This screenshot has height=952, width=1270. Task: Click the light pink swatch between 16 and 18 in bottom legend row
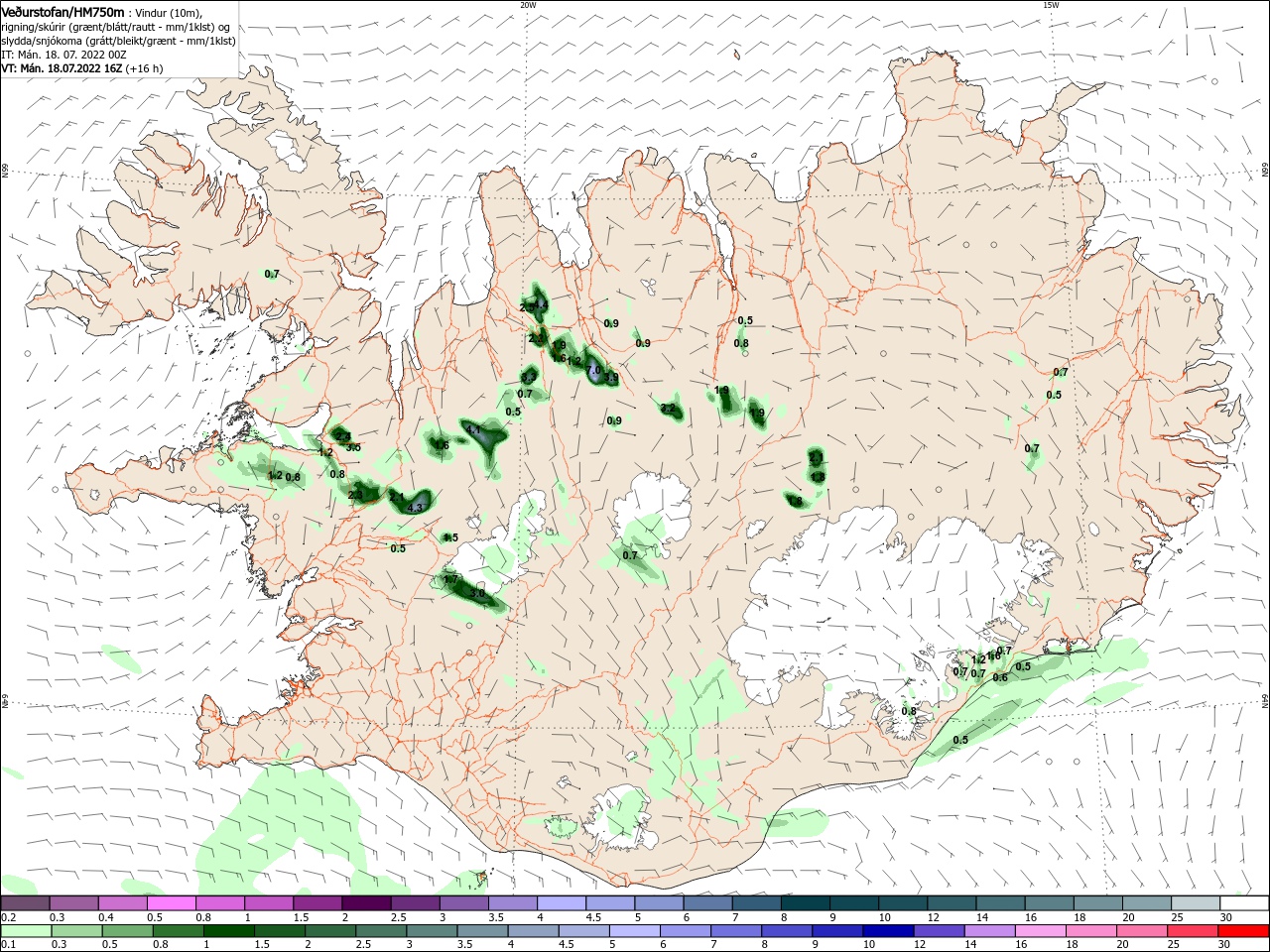coord(1040,931)
